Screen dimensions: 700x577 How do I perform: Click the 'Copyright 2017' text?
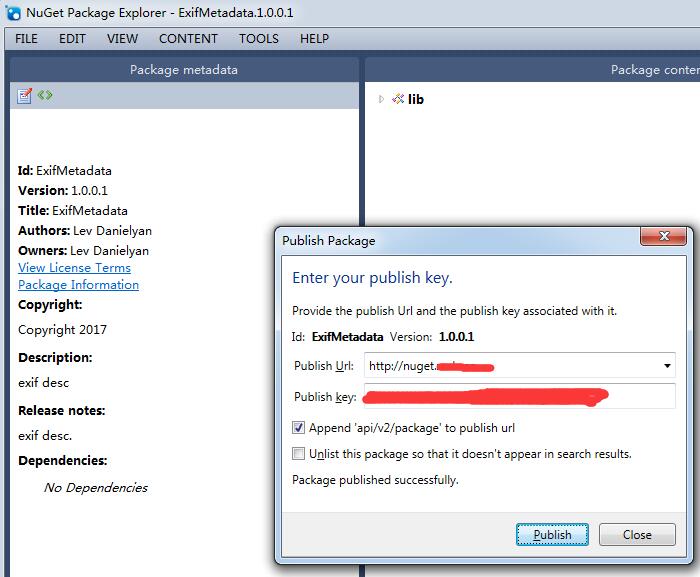click(x=62, y=330)
